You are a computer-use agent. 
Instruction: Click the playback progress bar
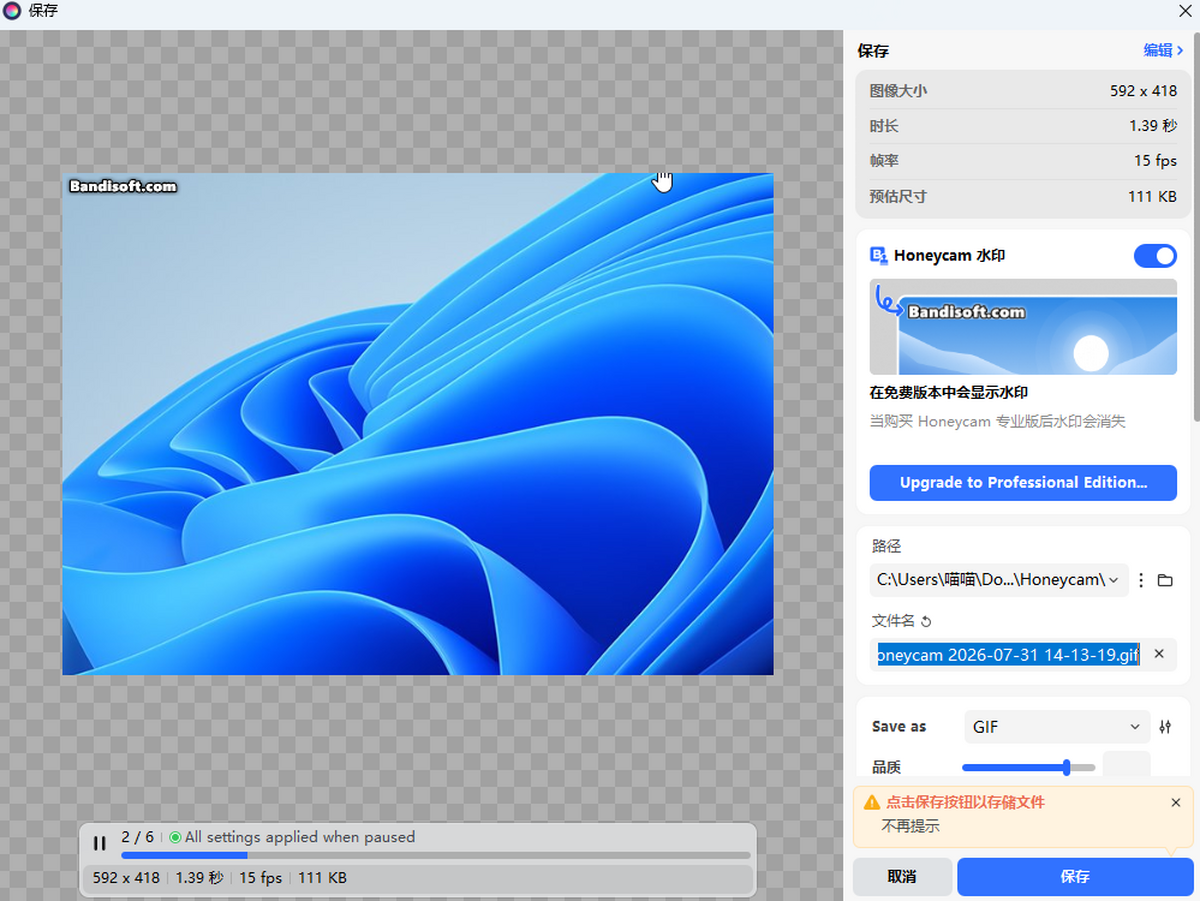pos(435,855)
